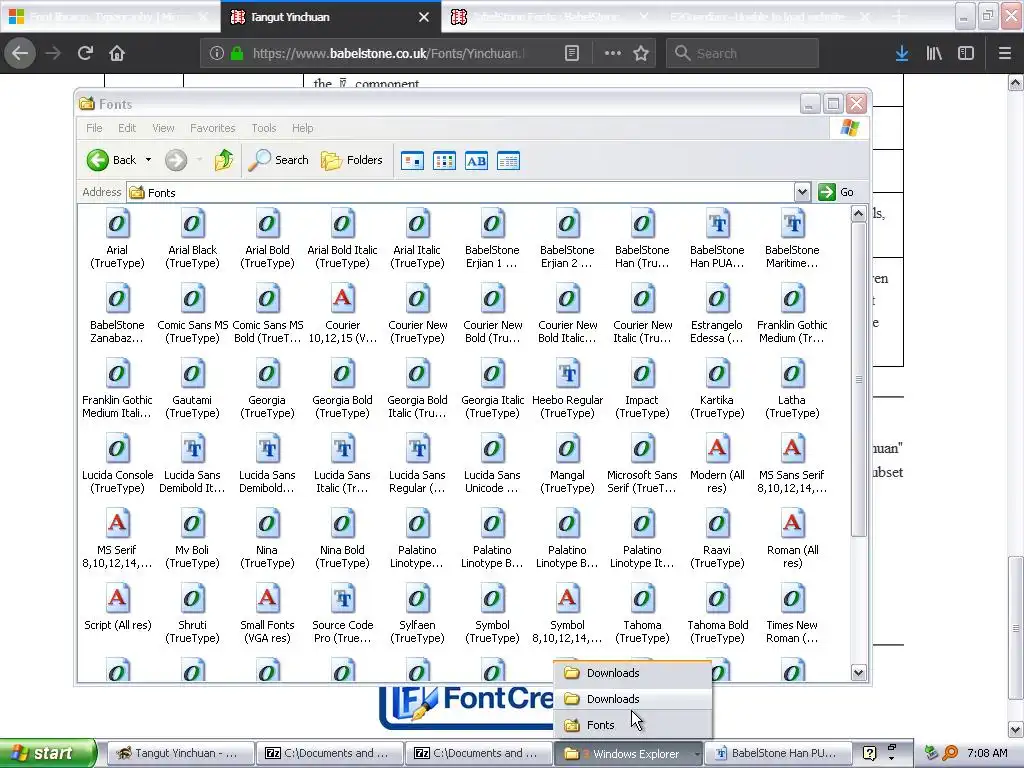
Task: Open the File menu
Action: (x=94, y=128)
